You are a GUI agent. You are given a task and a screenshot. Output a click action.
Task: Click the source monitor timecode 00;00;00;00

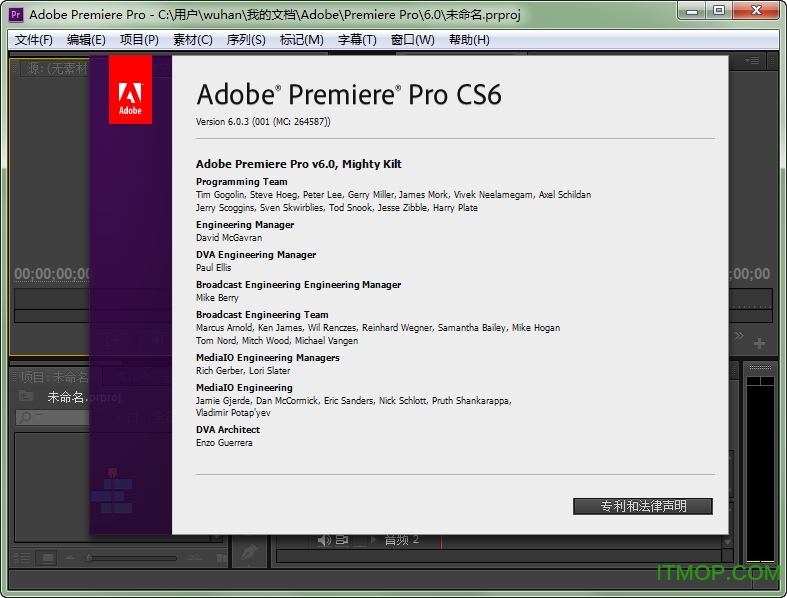coord(52,274)
